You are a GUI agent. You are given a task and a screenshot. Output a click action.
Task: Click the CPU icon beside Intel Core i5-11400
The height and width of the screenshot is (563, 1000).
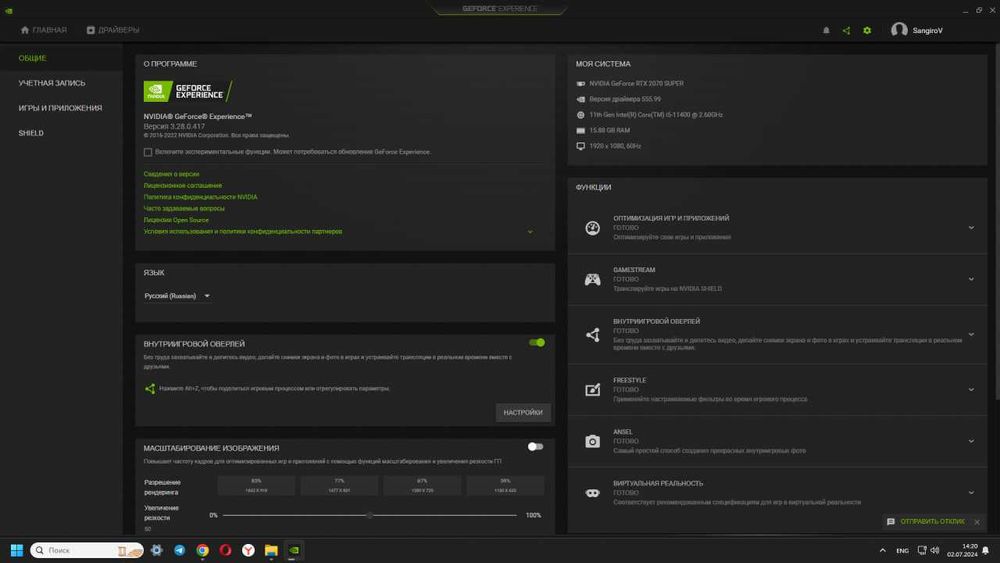pyautogui.click(x=580, y=115)
